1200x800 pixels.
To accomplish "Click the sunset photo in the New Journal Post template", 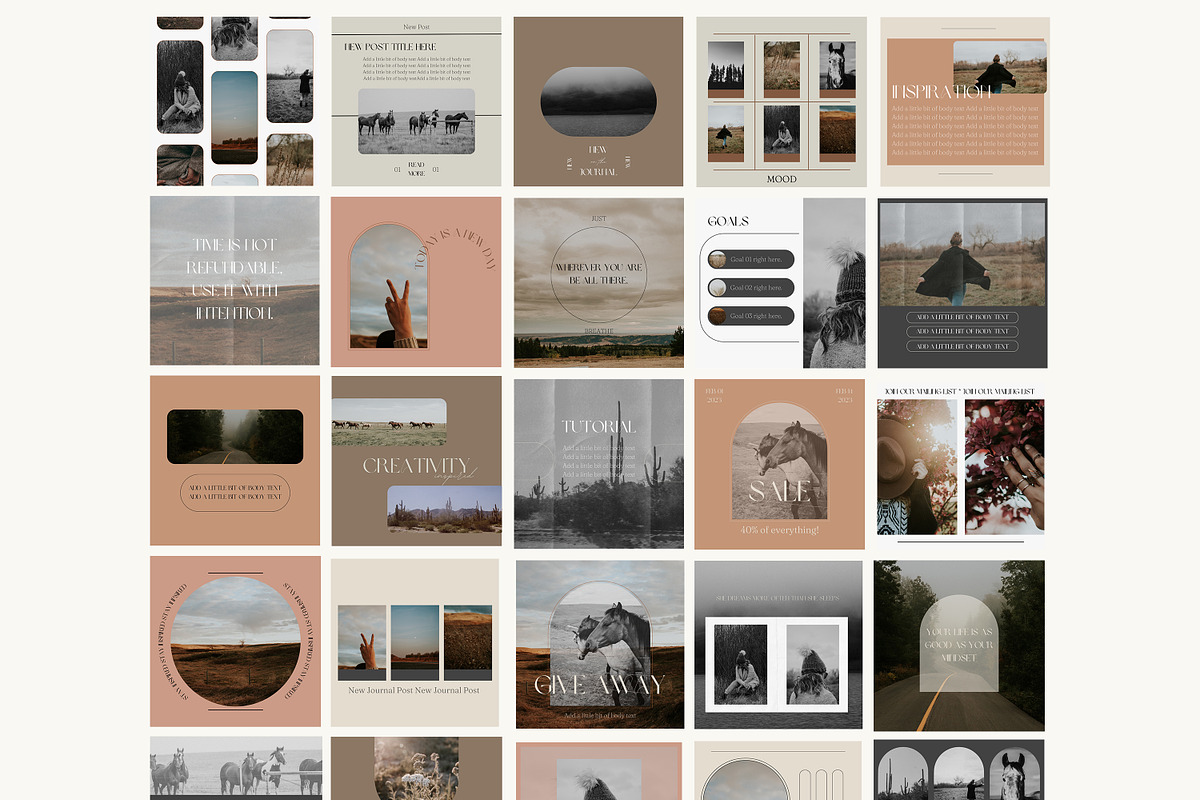I will [x=415, y=637].
